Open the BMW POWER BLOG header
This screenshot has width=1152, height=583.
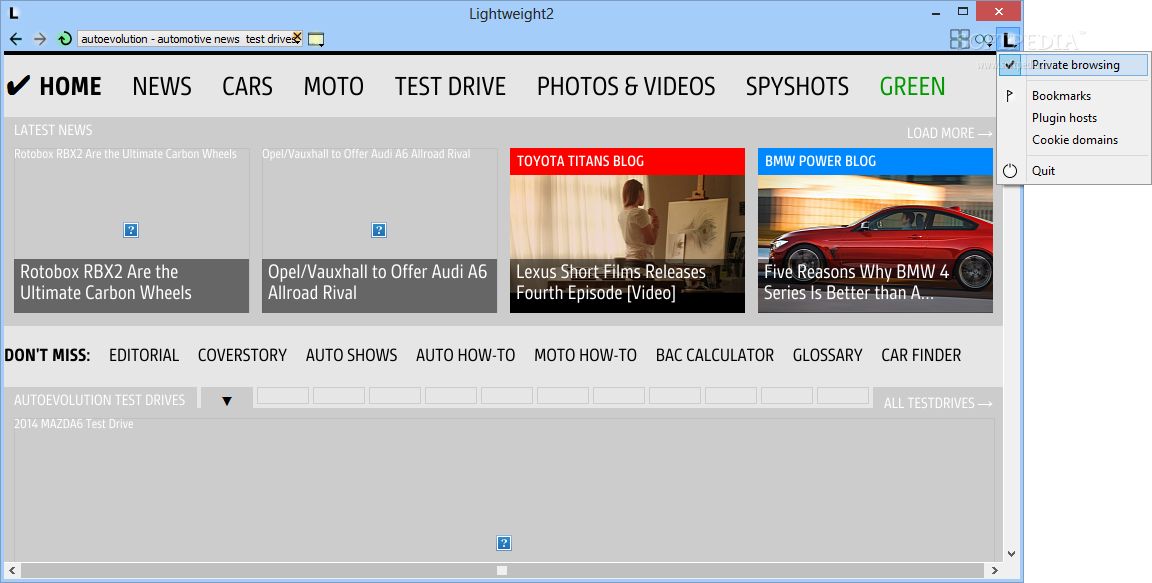[x=875, y=162]
